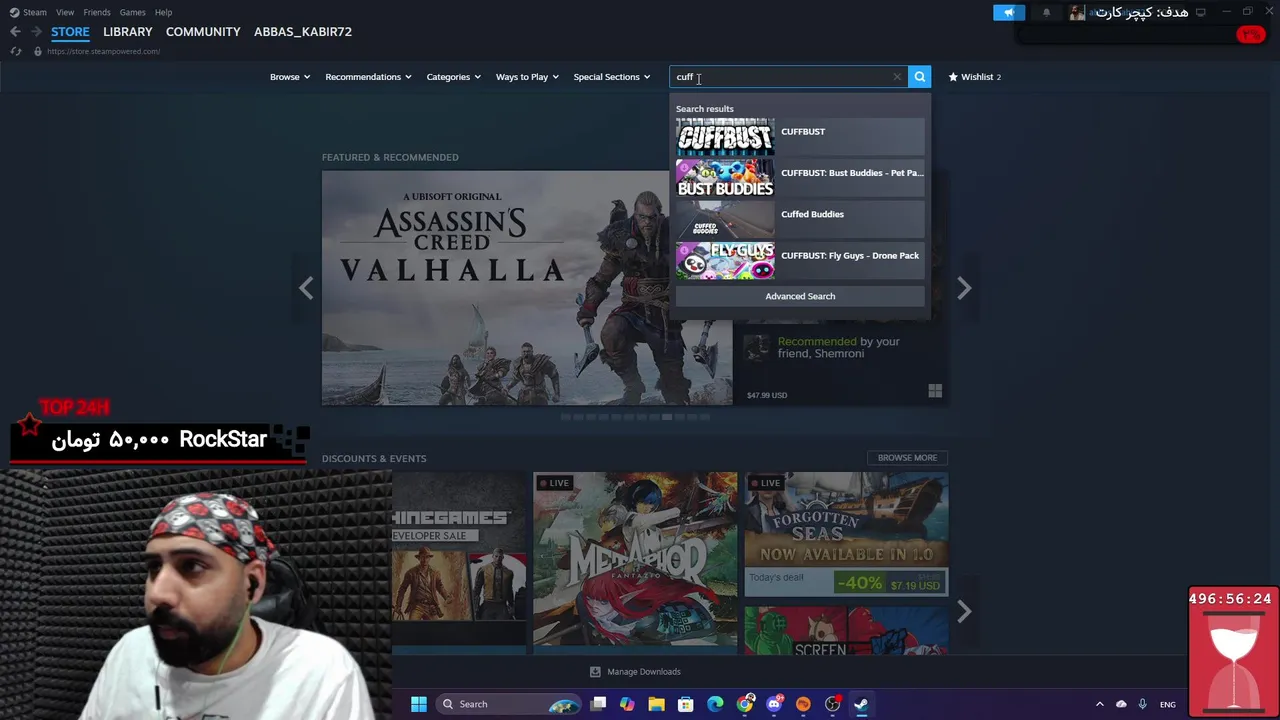Open Task View in taskbar
Image resolution: width=1280 pixels, height=720 pixels.
tap(598, 704)
